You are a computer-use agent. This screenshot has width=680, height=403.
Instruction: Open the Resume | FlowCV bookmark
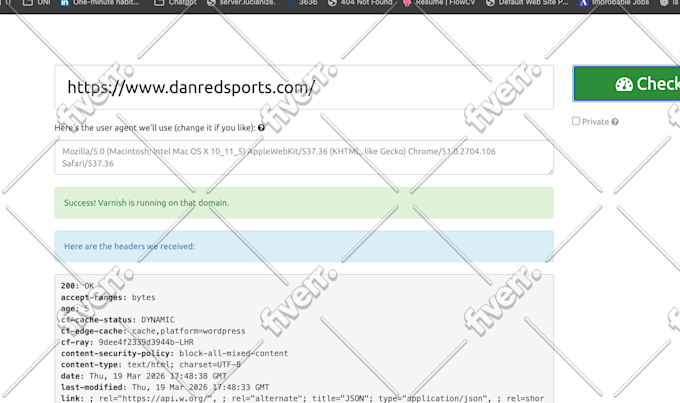439,3
